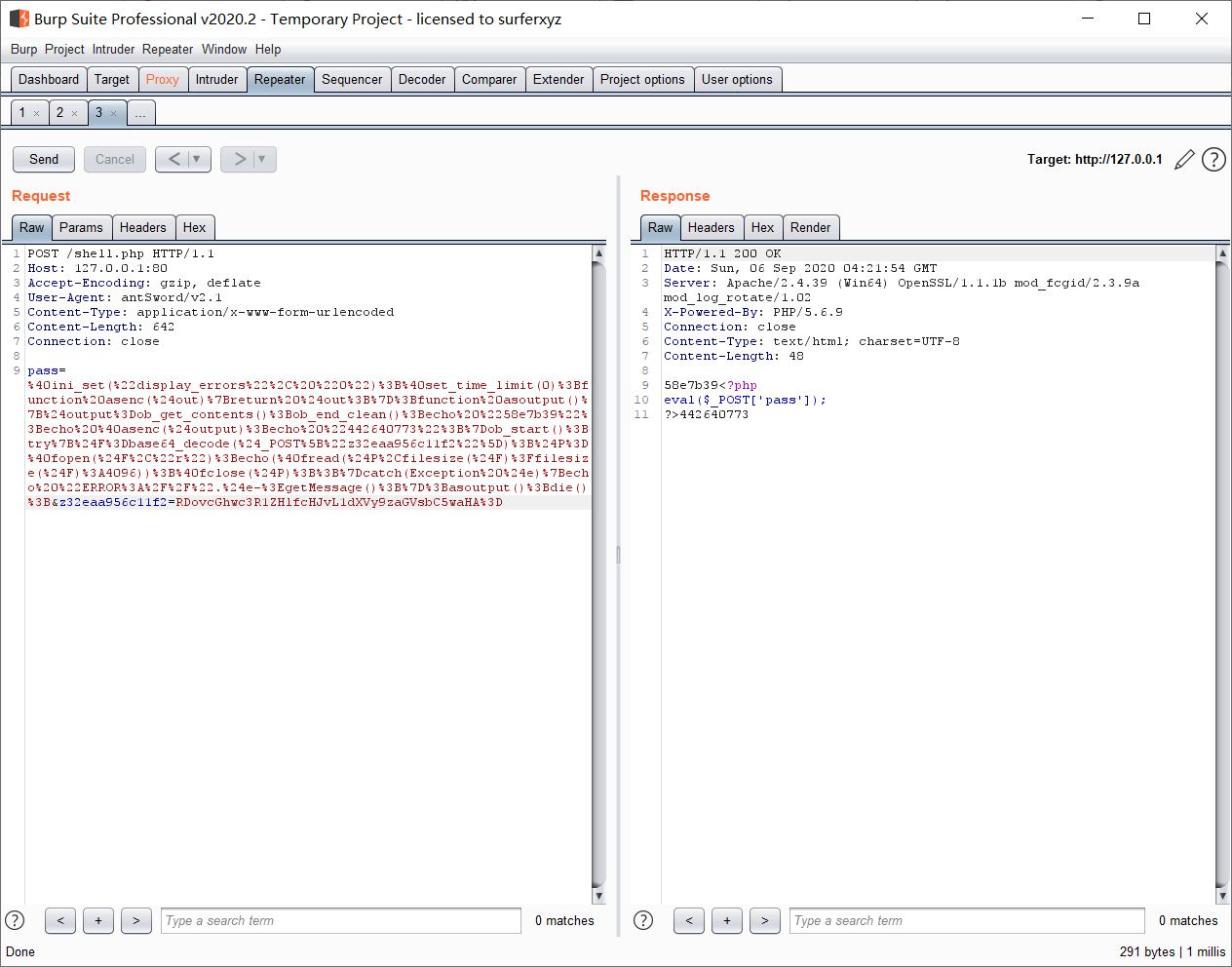
Task: Show the Request Params view
Action: [81, 228]
